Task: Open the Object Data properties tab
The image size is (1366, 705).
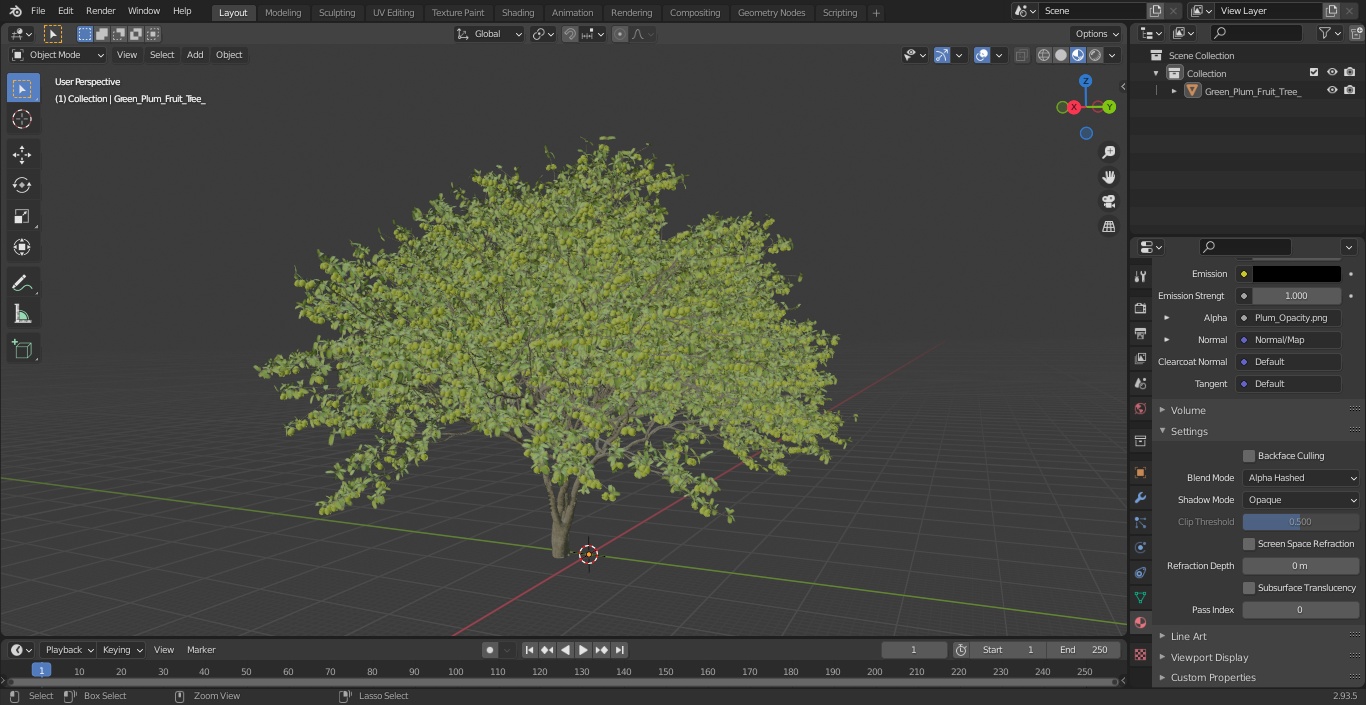Action: pyautogui.click(x=1140, y=597)
